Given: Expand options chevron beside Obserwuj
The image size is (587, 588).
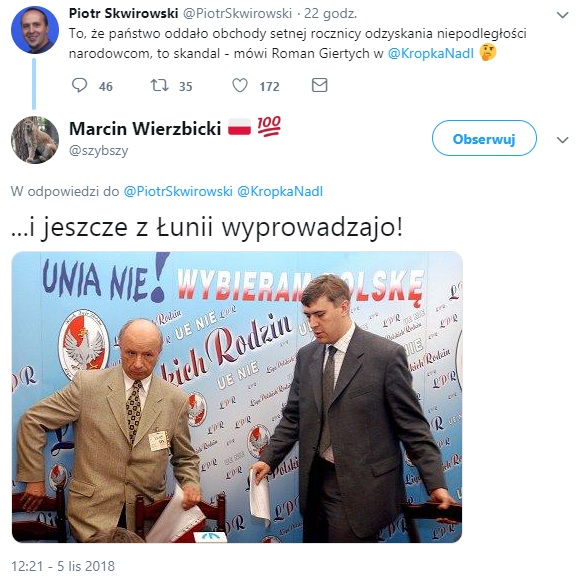Looking at the screenshot, I should (x=563, y=140).
